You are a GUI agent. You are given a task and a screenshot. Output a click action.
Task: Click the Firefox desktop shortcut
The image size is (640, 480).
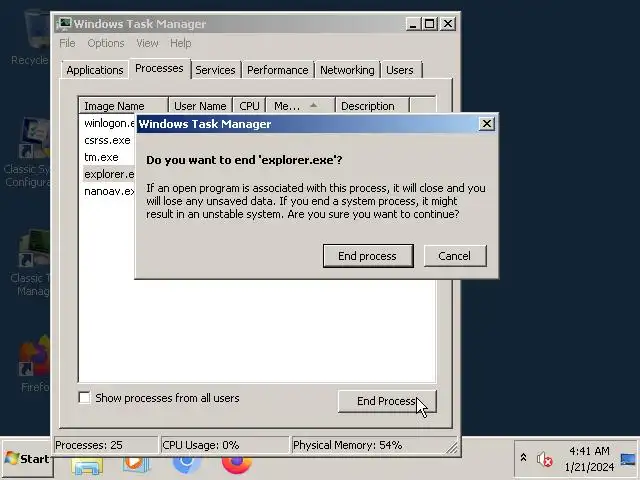34,363
